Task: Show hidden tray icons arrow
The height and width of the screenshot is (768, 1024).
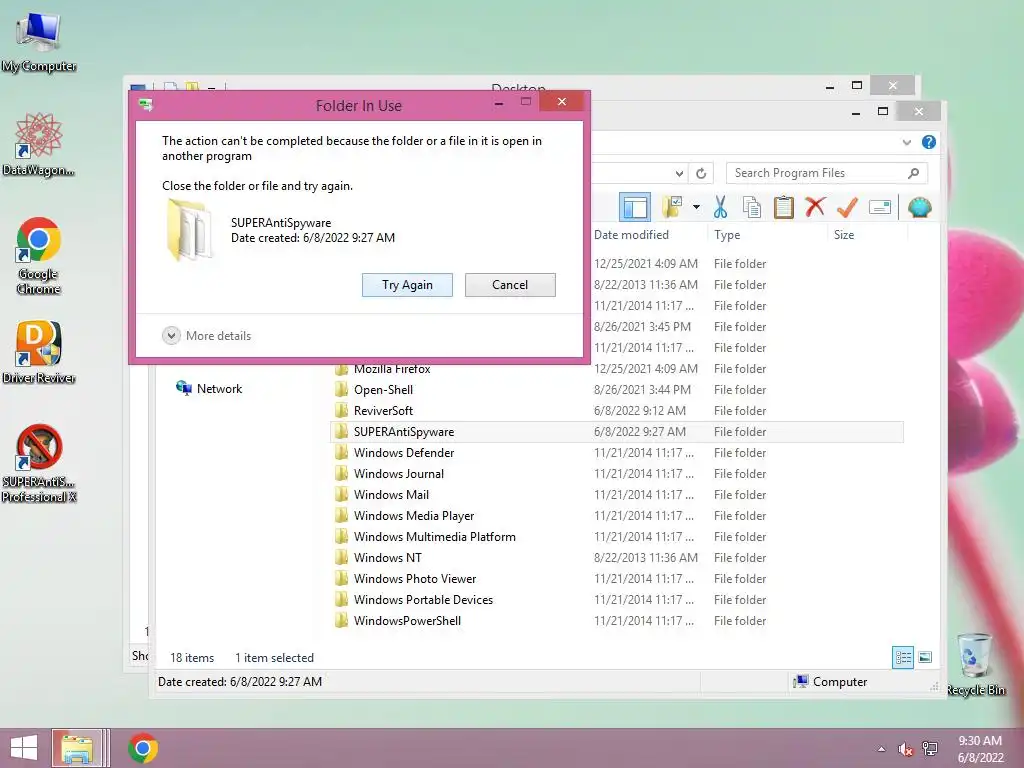Action: tap(882, 748)
